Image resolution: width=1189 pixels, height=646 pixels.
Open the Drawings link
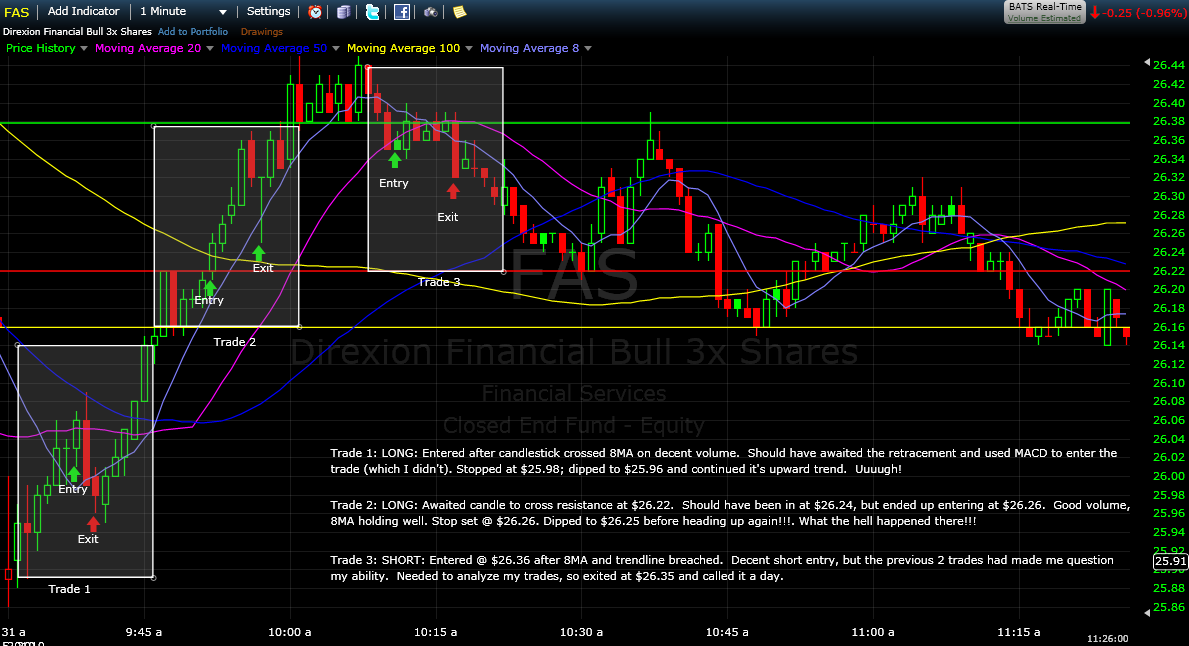coord(262,32)
